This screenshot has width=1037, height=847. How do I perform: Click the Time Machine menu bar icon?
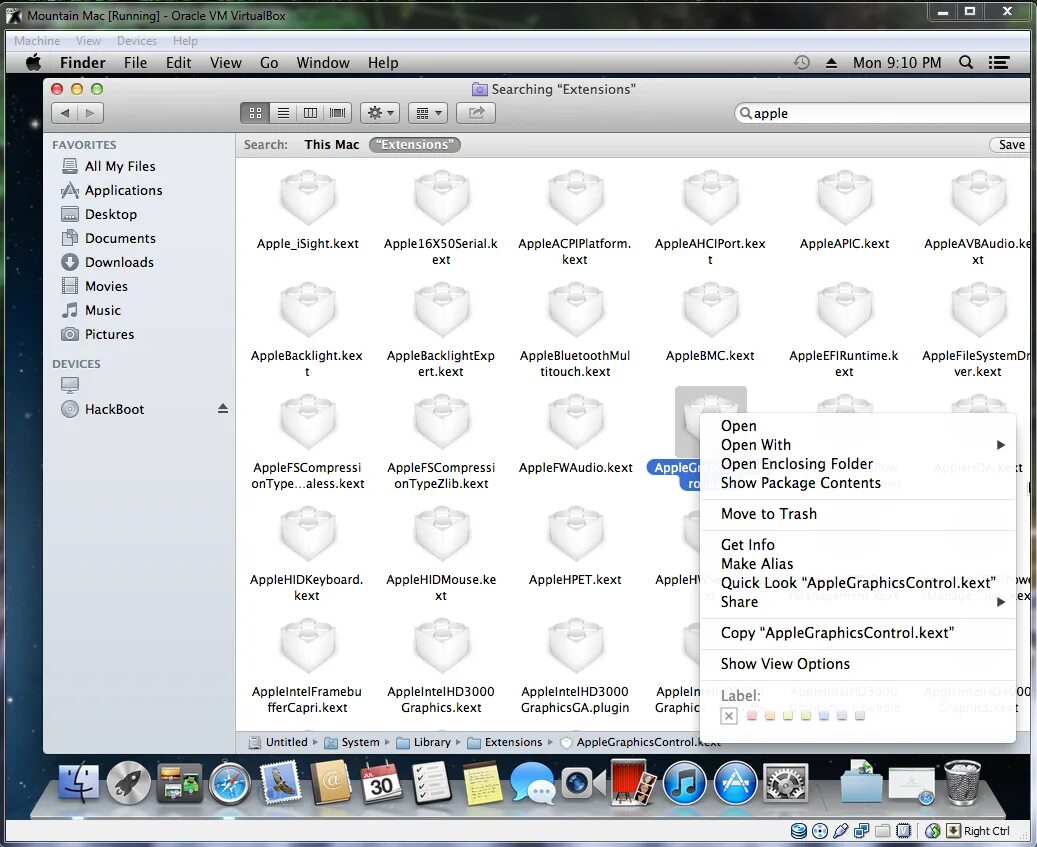[x=802, y=63]
